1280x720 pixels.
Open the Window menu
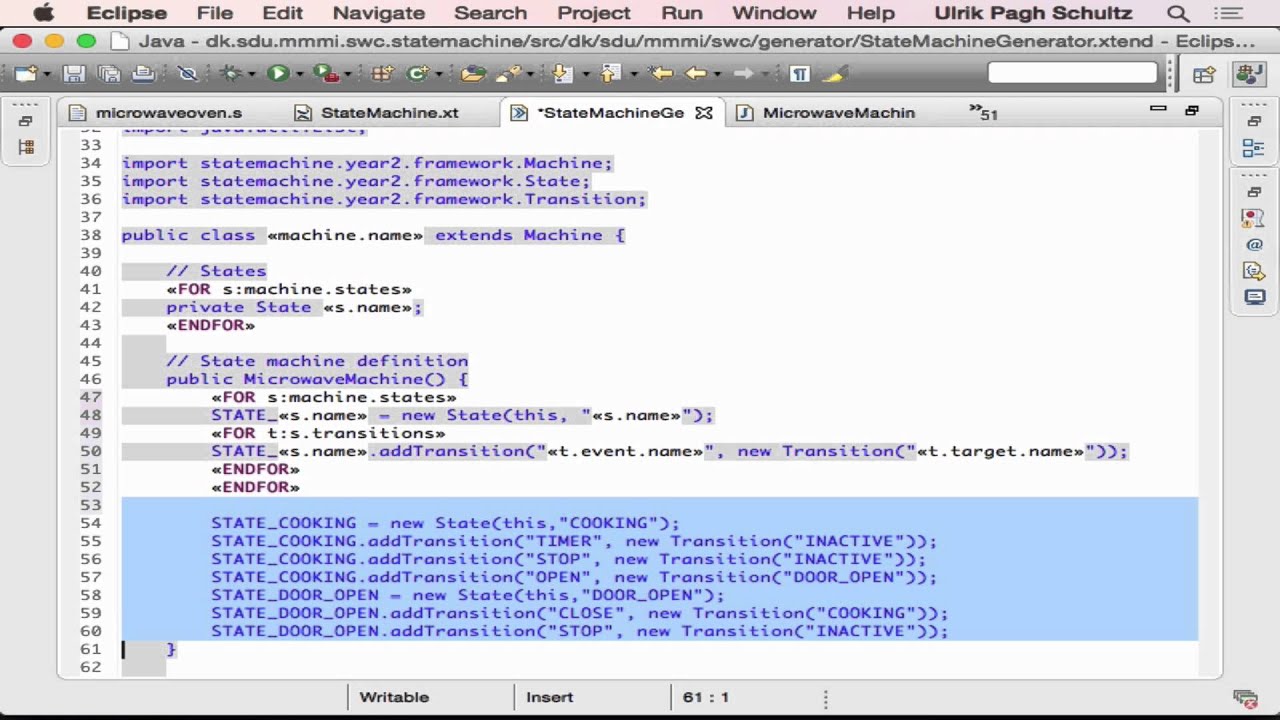click(x=774, y=13)
